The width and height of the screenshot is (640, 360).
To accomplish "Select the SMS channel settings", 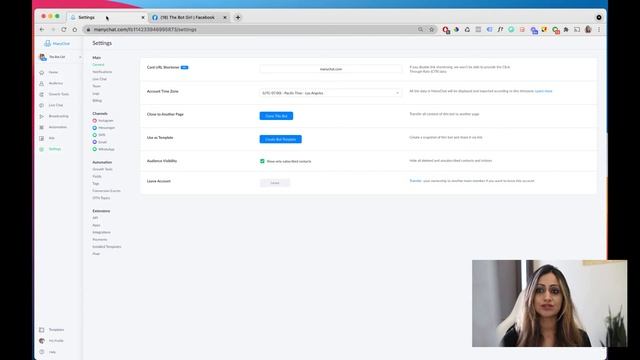I will pos(99,135).
